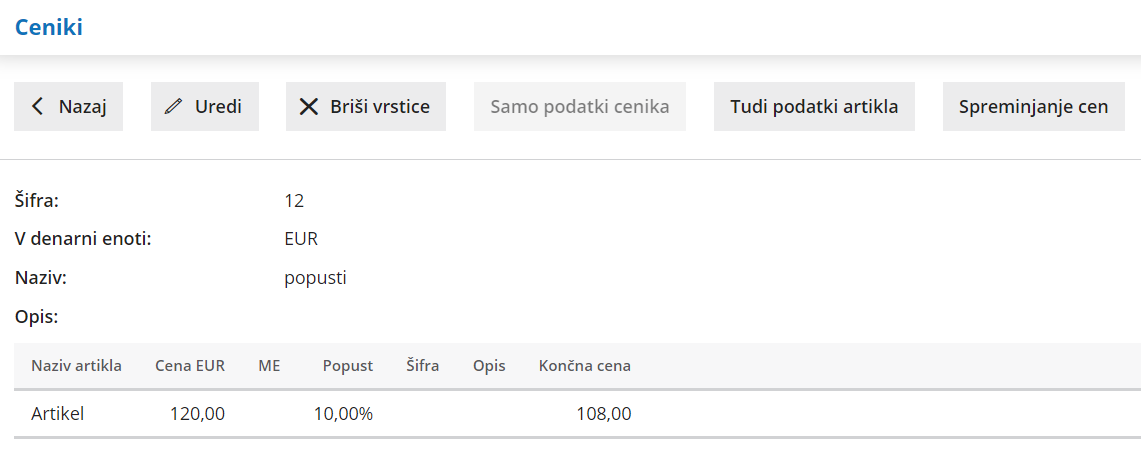
Task: Click the ME column header
Action: (x=269, y=366)
